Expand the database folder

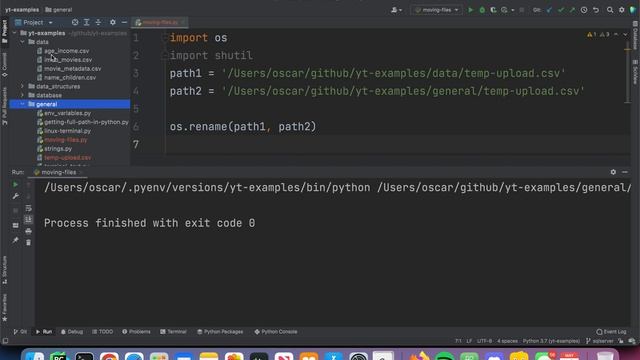click(22, 96)
